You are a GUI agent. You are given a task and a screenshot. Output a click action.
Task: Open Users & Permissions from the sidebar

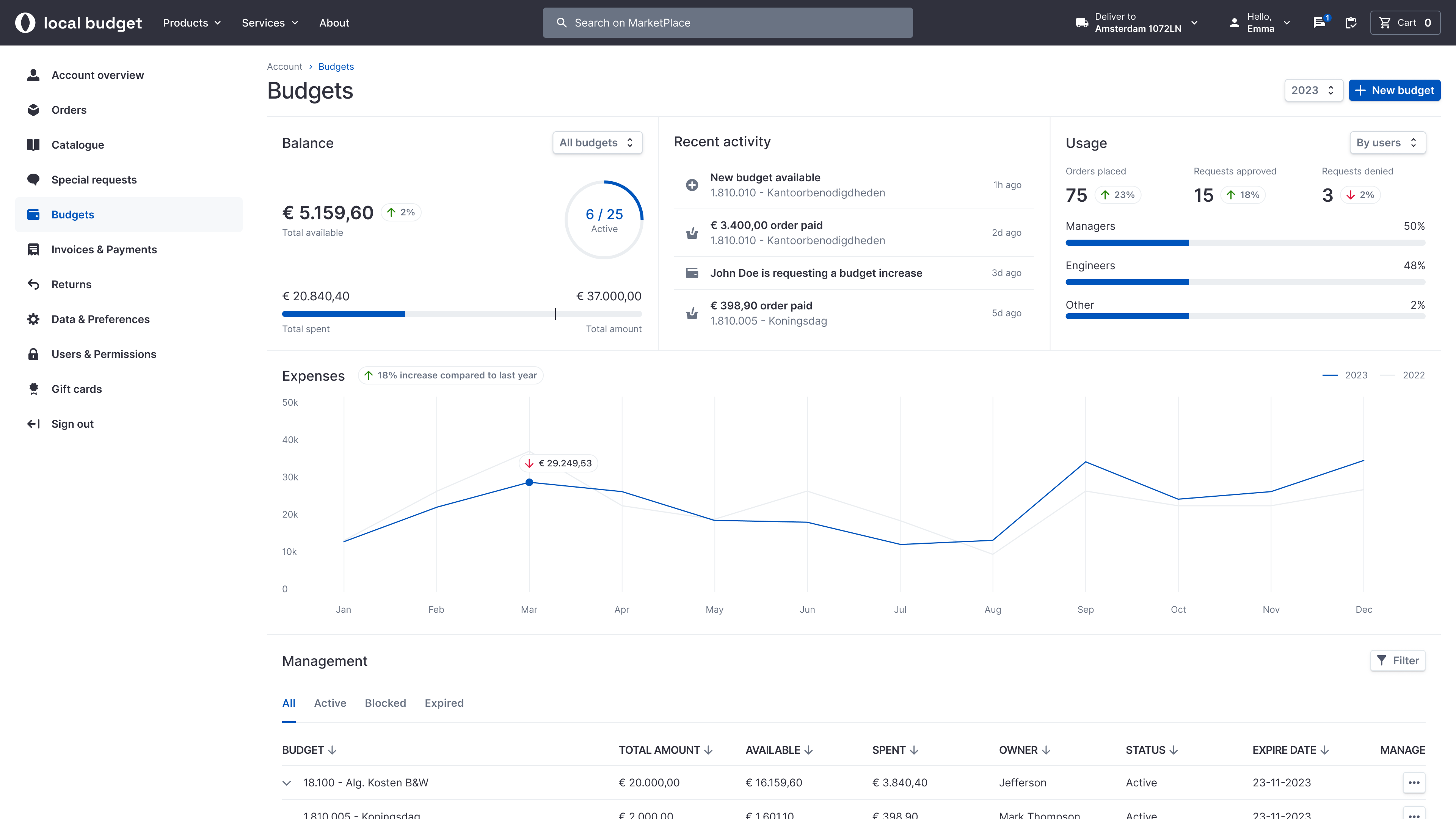click(104, 354)
